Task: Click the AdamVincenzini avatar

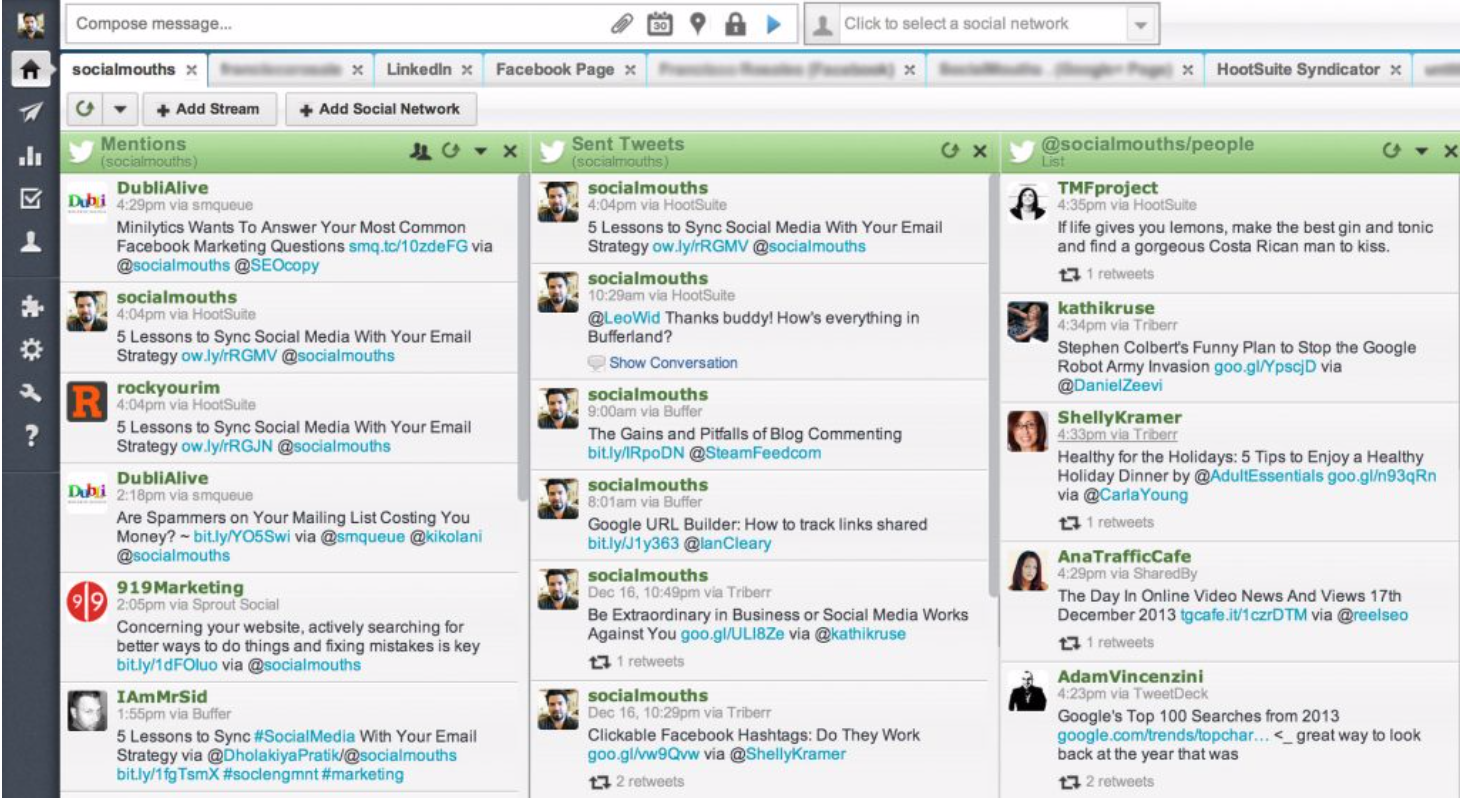Action: point(1027,690)
